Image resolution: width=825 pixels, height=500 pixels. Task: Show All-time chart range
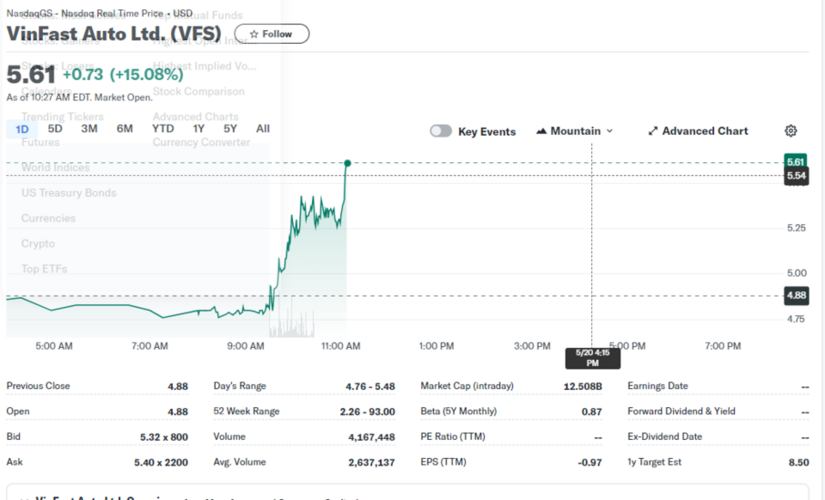(263, 129)
